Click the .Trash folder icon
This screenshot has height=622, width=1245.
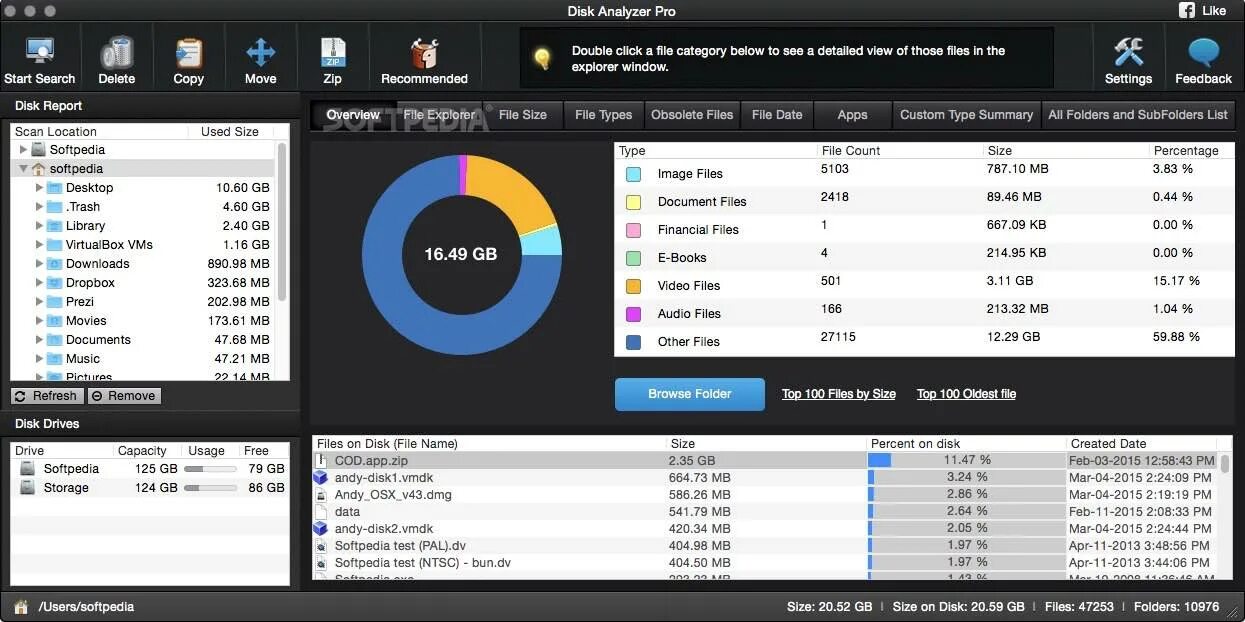tap(55, 207)
